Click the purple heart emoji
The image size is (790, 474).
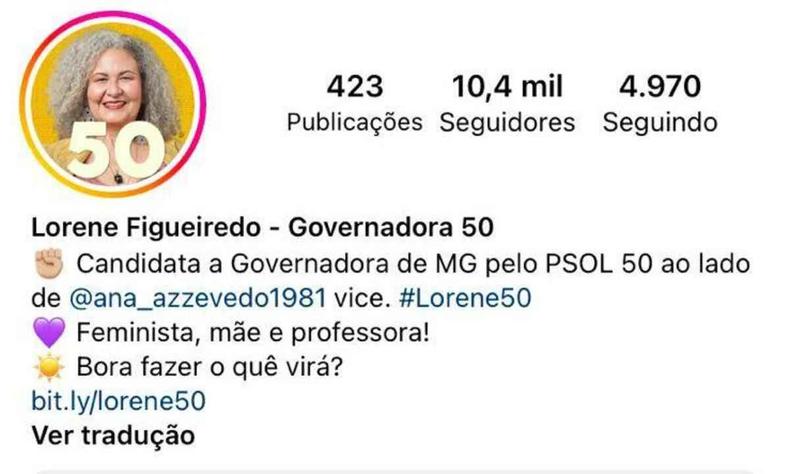click(49, 332)
